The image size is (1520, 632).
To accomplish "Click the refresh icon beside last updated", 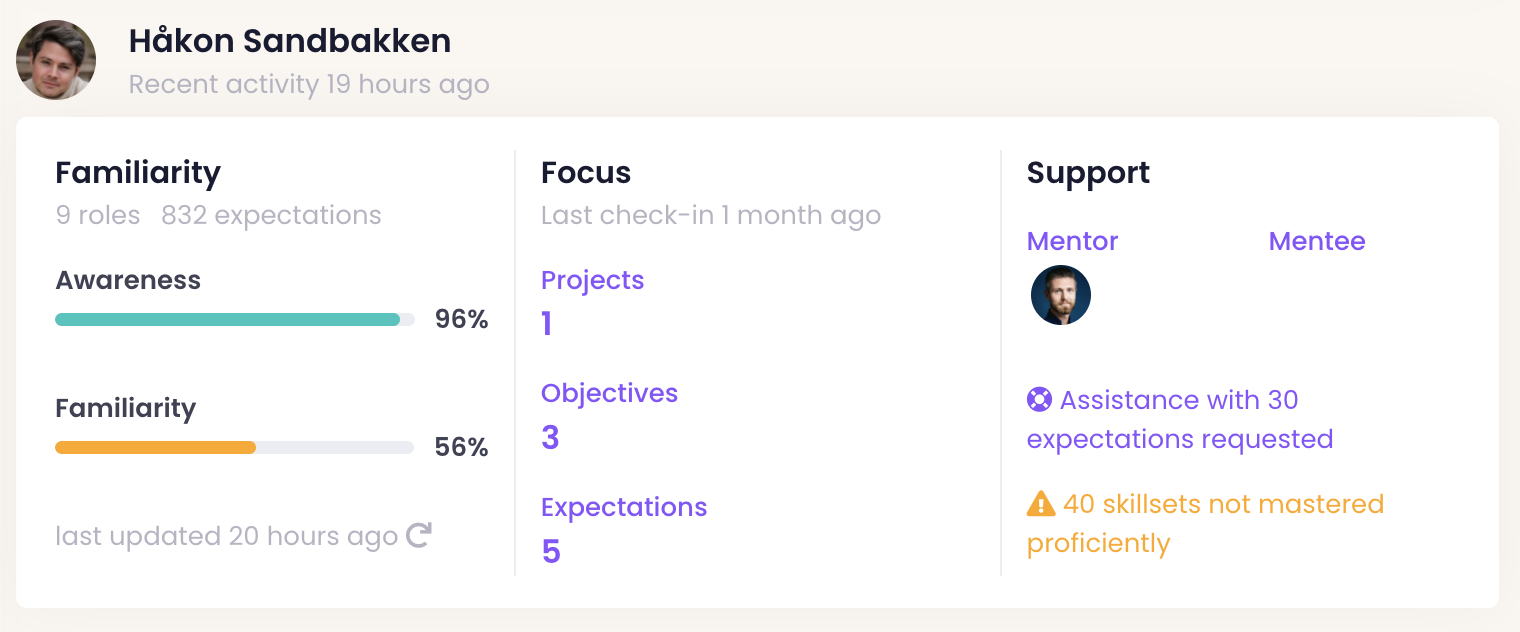I will click(x=419, y=536).
